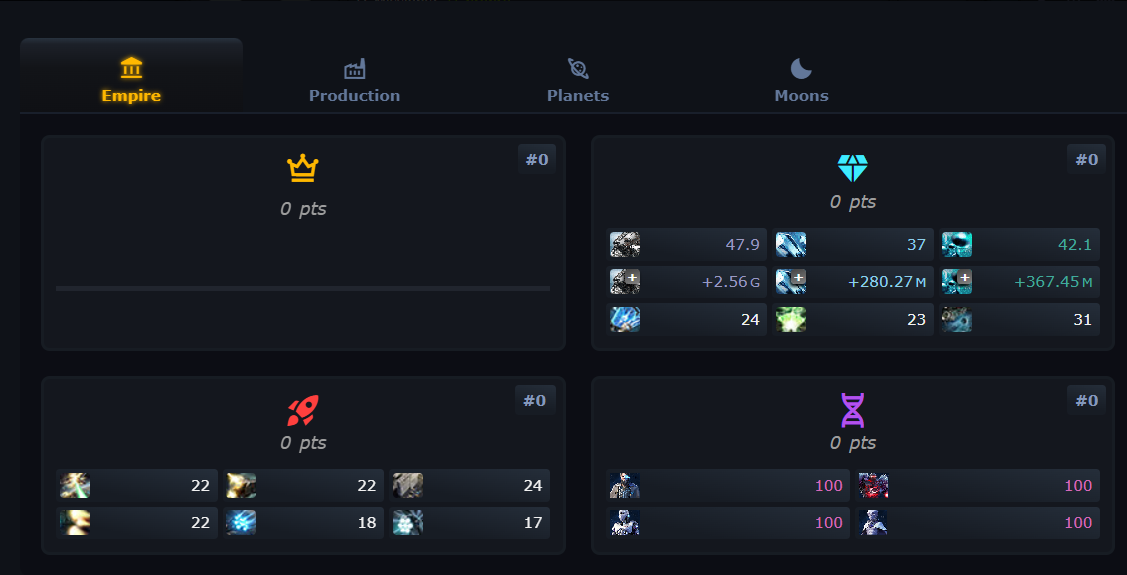This screenshot has height=575, width=1127.
Task: Click the metal icon showing 47.9
Action: (x=625, y=245)
